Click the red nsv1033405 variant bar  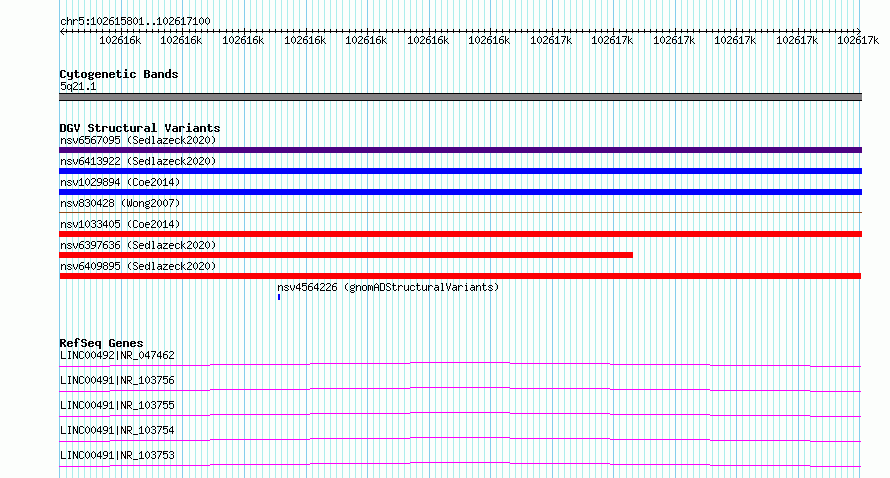460,234
